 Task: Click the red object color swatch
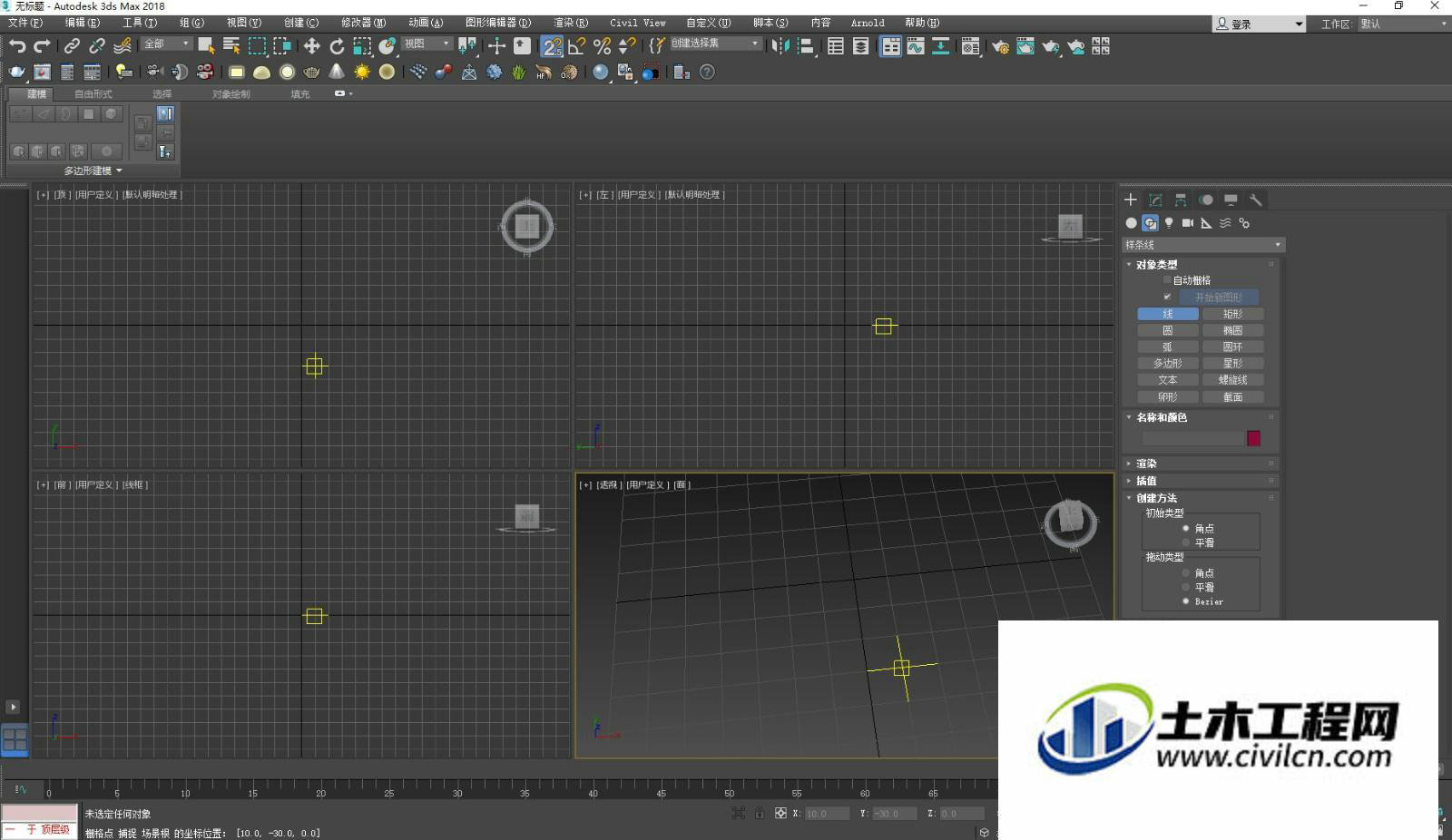1253,438
